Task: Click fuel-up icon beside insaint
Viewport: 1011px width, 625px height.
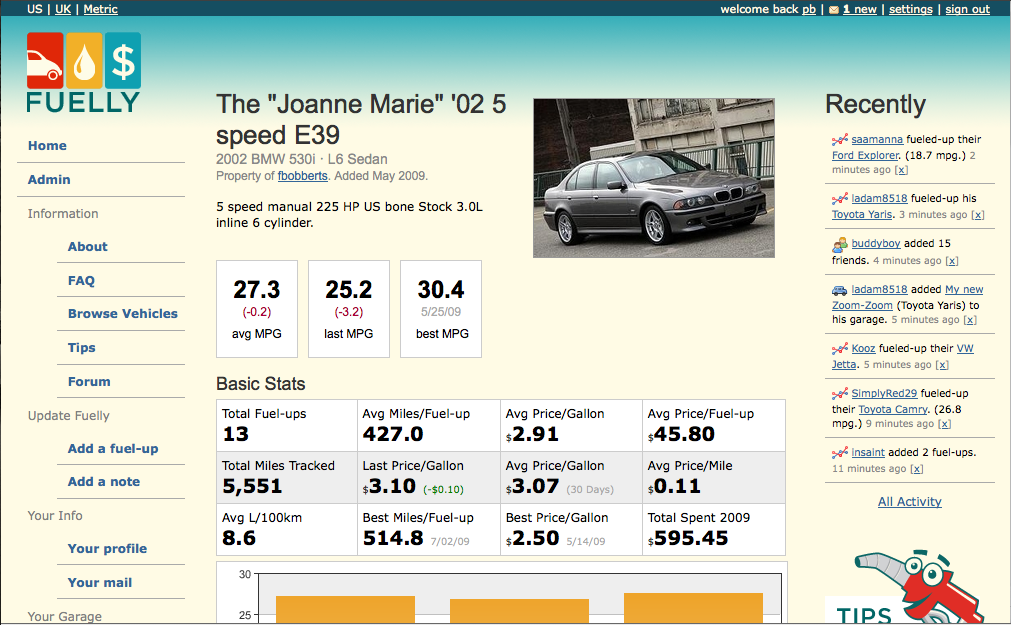Action: (x=839, y=453)
